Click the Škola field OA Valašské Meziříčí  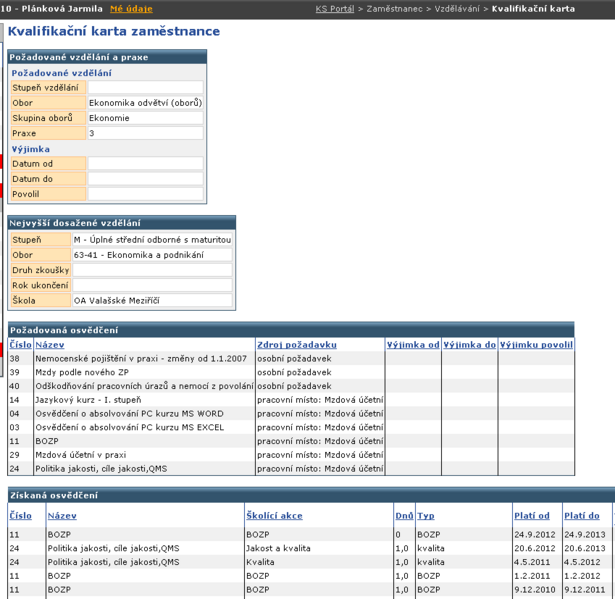(x=153, y=300)
